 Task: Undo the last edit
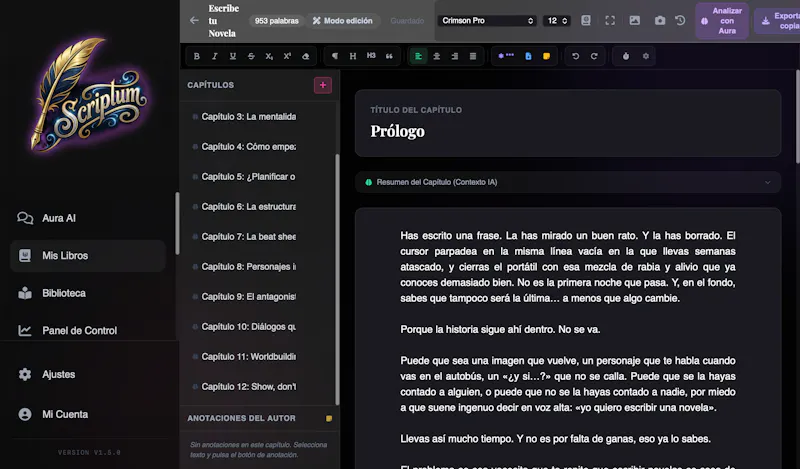tap(576, 56)
